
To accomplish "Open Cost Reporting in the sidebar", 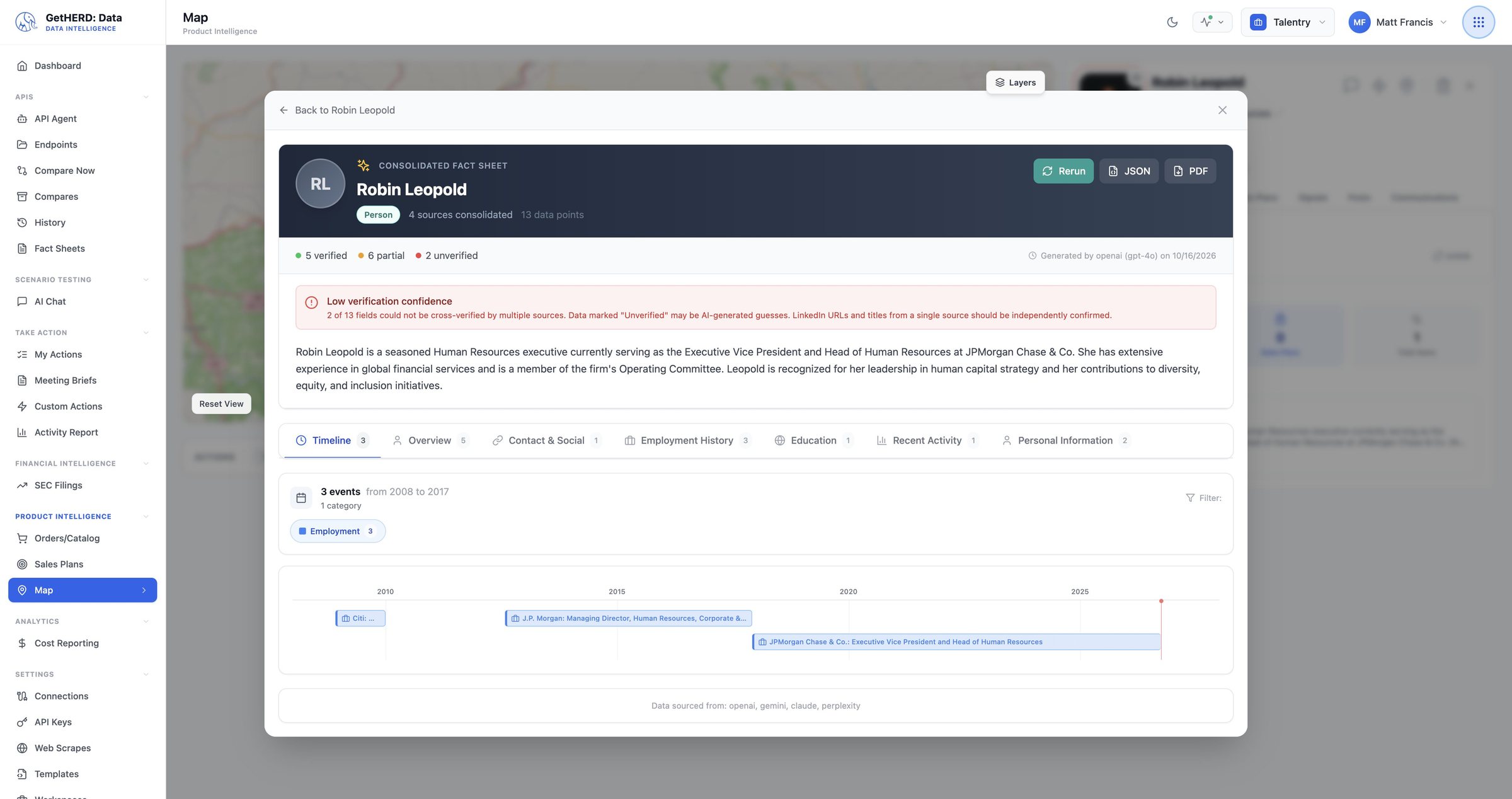I will pos(83,643).
